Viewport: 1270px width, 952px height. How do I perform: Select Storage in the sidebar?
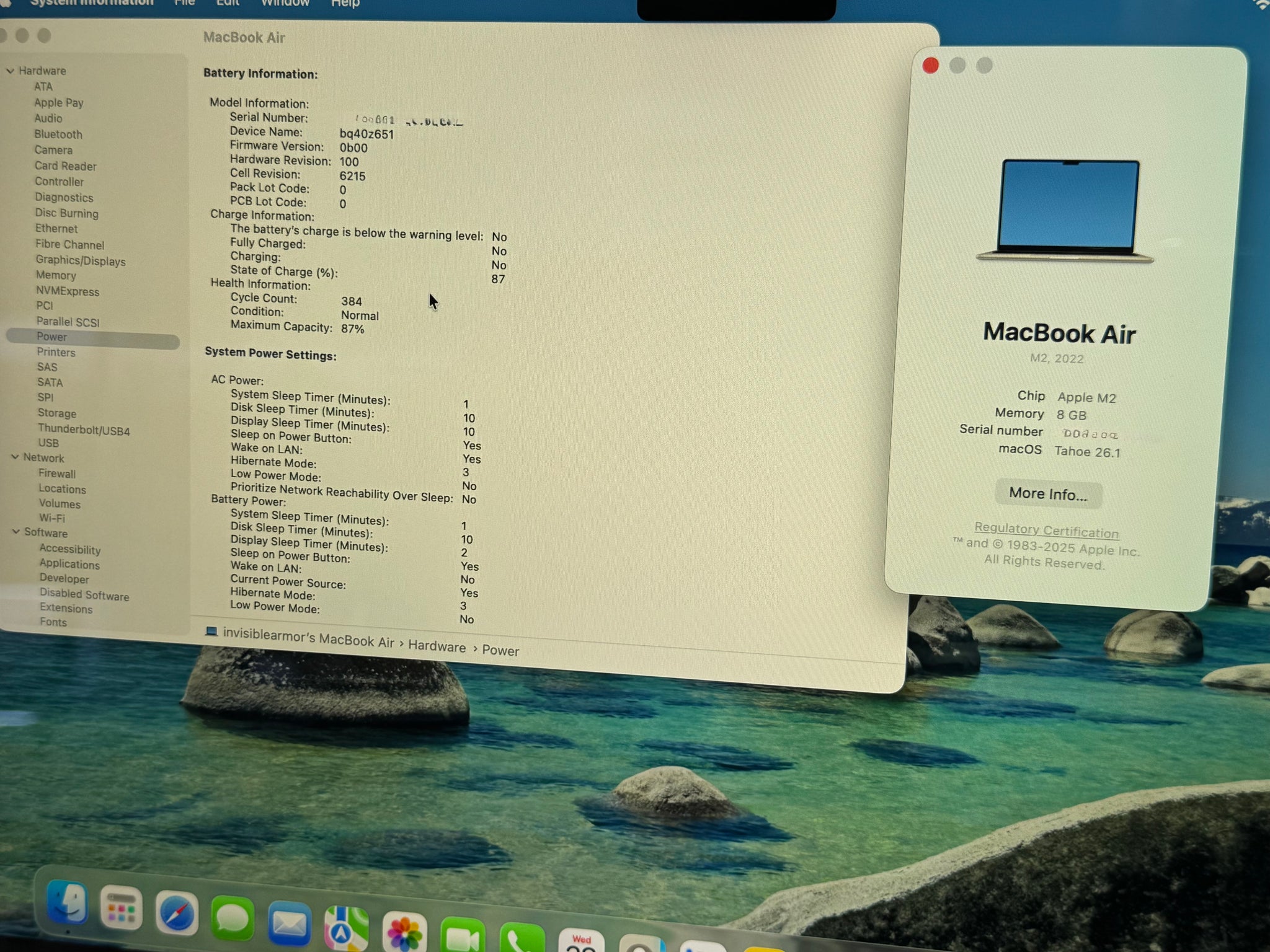coord(57,413)
